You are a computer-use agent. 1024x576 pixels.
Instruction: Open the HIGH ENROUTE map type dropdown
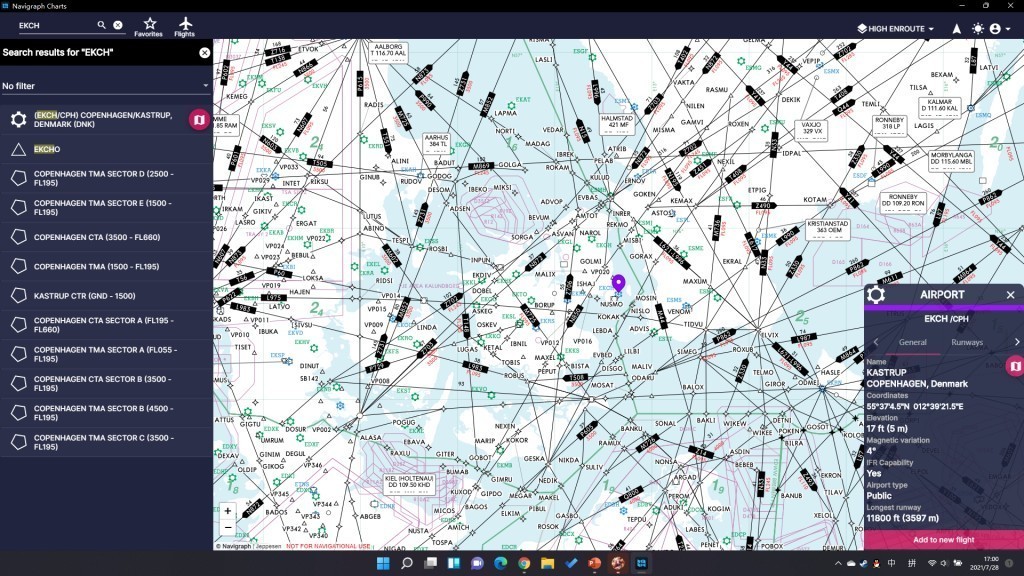click(895, 29)
